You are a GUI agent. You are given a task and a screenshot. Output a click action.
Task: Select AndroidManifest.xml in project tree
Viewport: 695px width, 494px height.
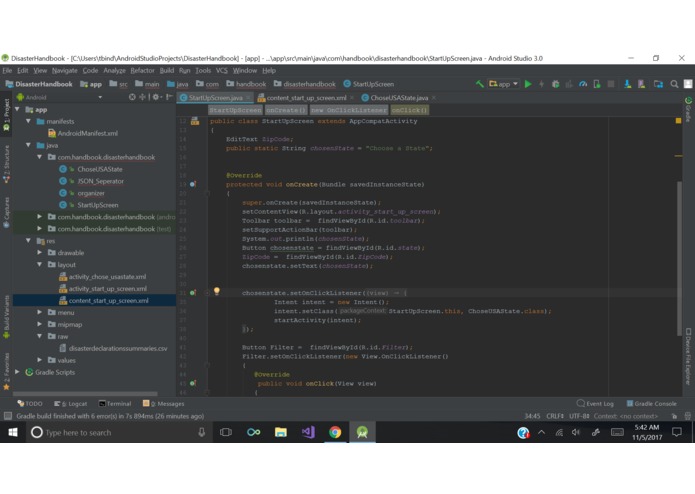pos(82,133)
